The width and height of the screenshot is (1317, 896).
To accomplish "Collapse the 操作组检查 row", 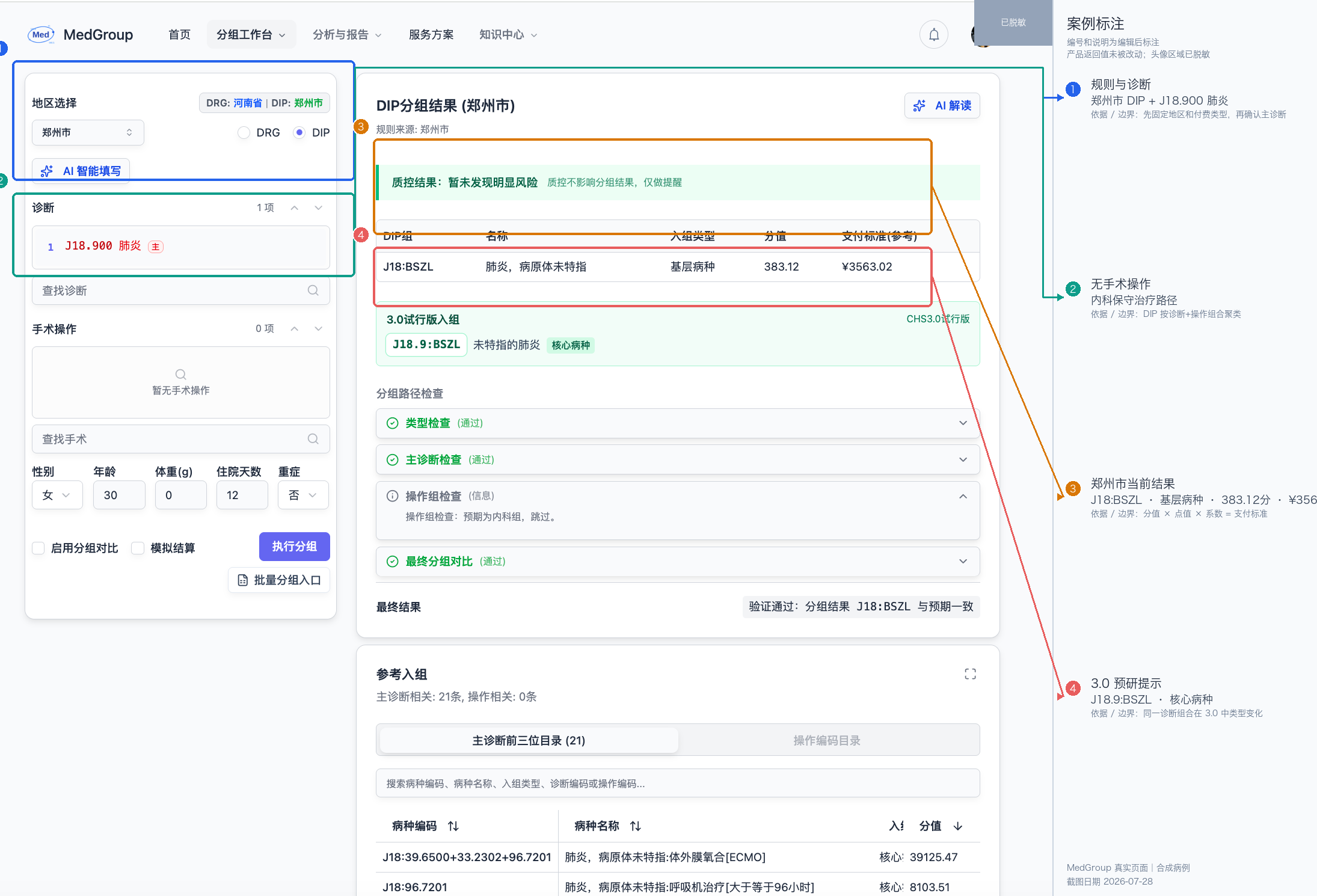I will pyautogui.click(x=963, y=496).
